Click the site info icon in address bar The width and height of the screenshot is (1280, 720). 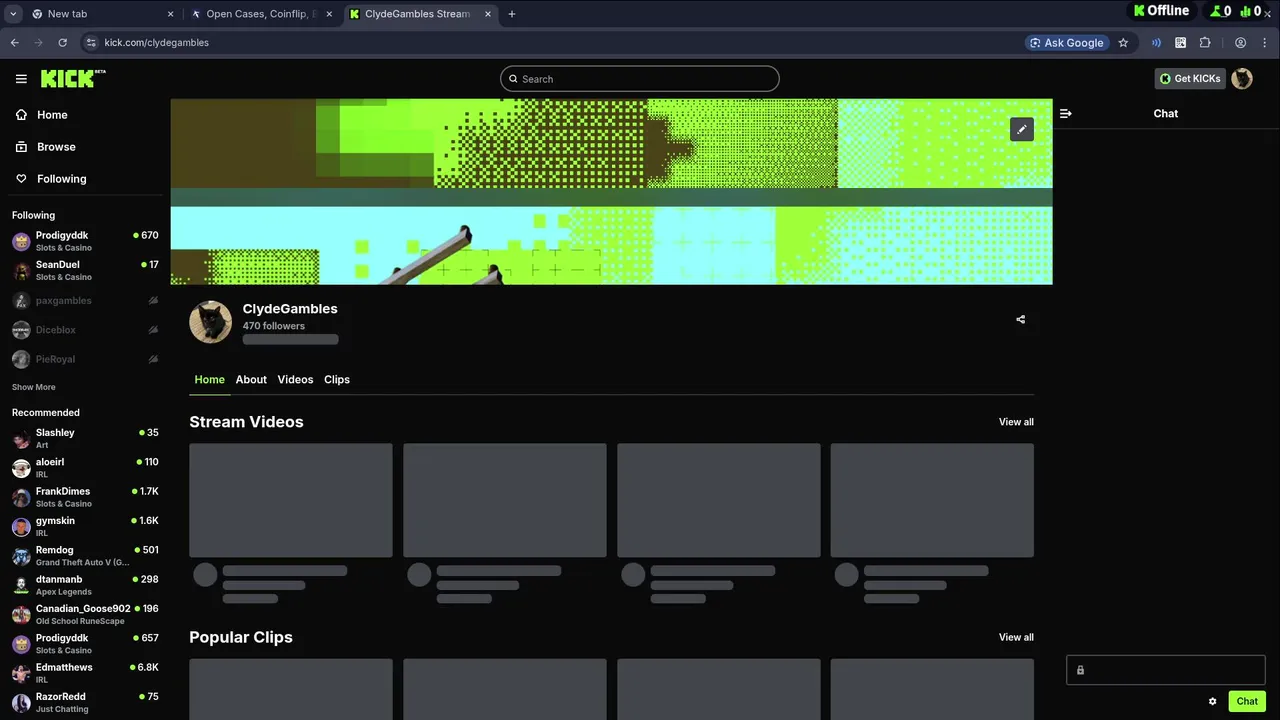91,43
